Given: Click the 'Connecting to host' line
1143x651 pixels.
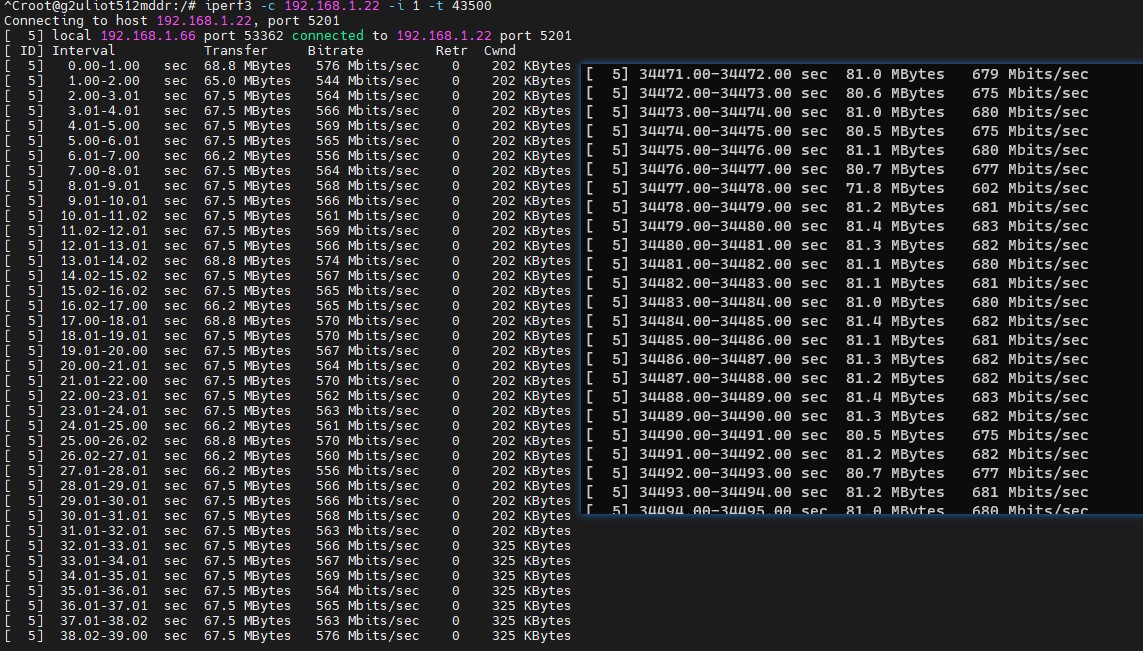Looking at the screenshot, I should (x=171, y=20).
